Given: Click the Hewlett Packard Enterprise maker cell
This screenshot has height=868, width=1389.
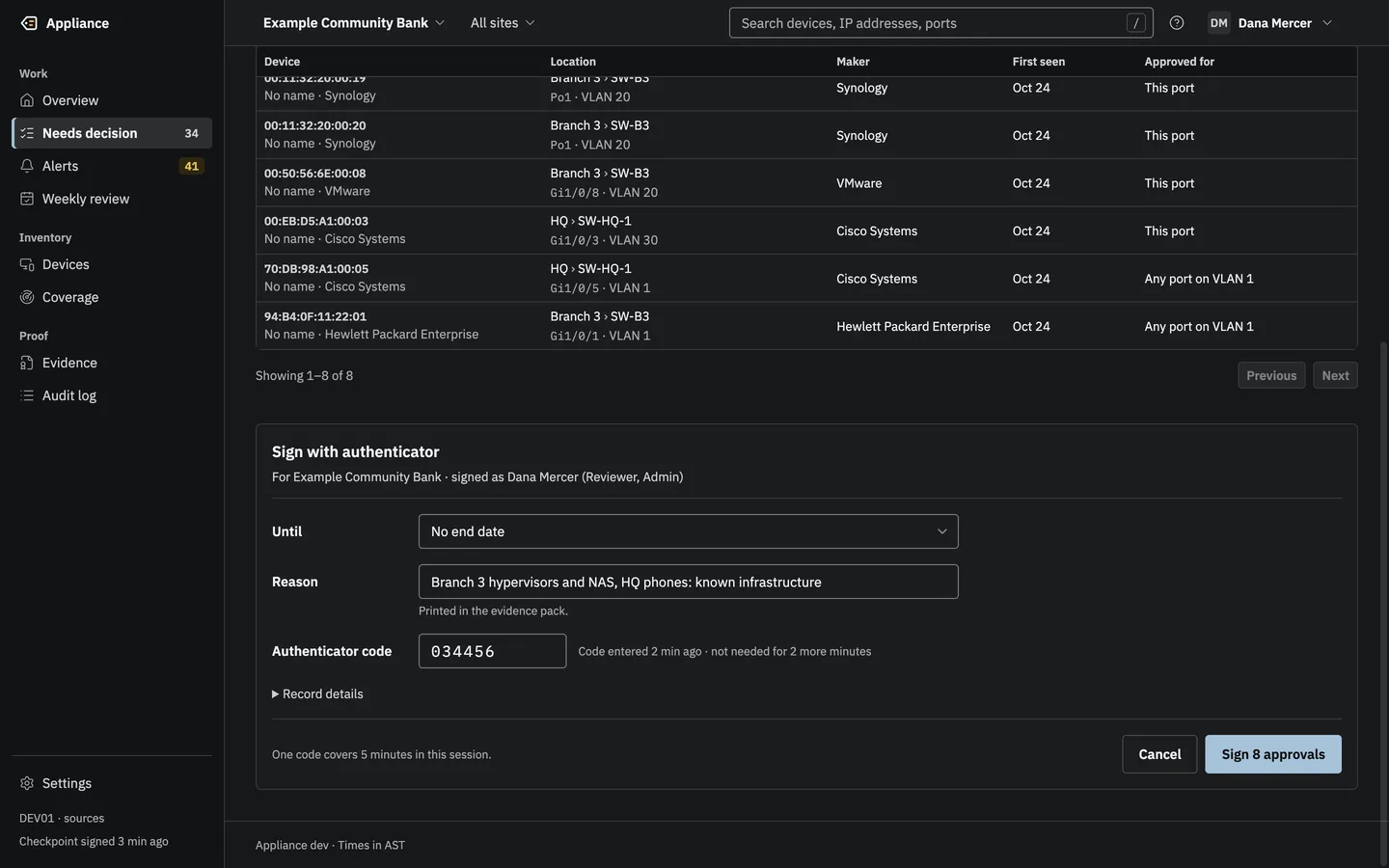Looking at the screenshot, I should click(913, 327).
